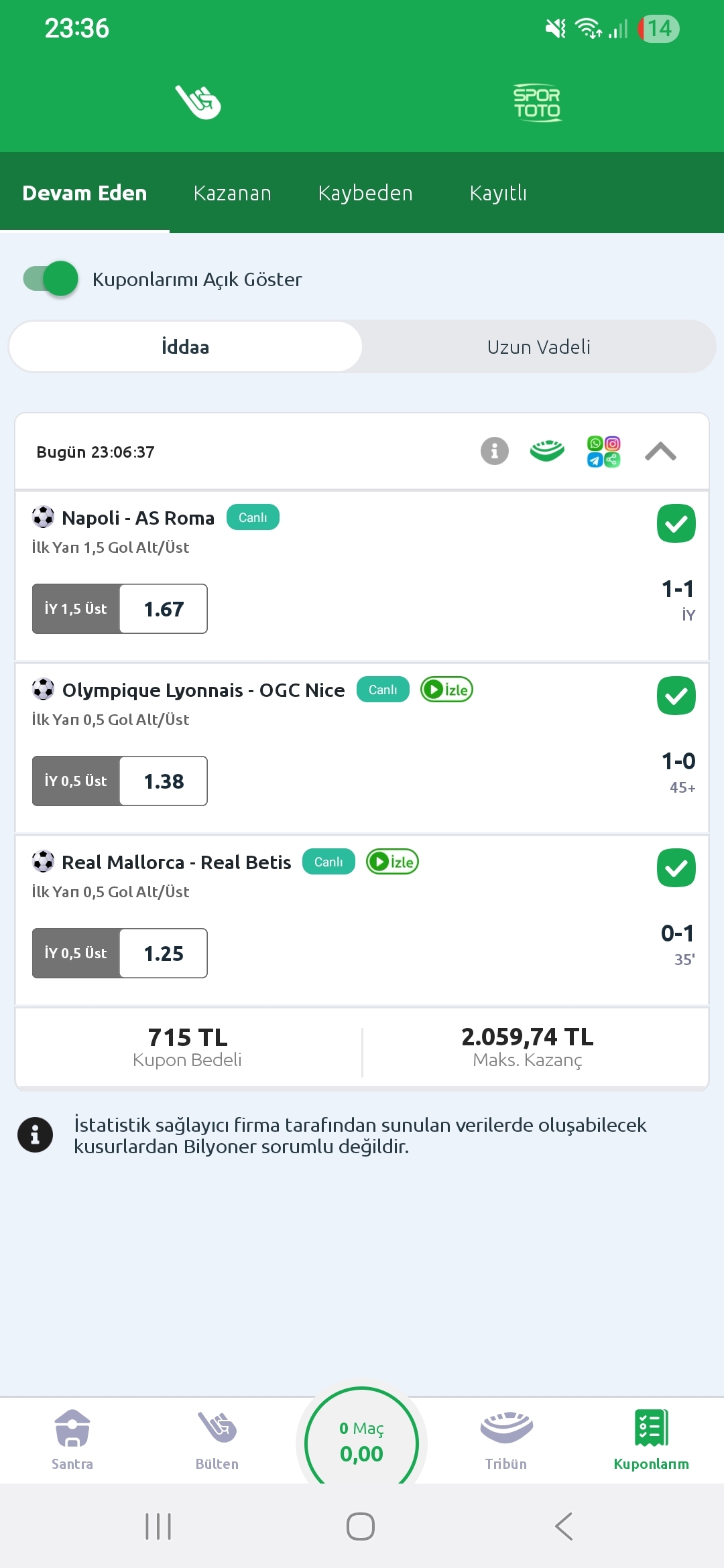Tap the Android back button
This screenshot has height=1568, width=724.
[564, 1526]
